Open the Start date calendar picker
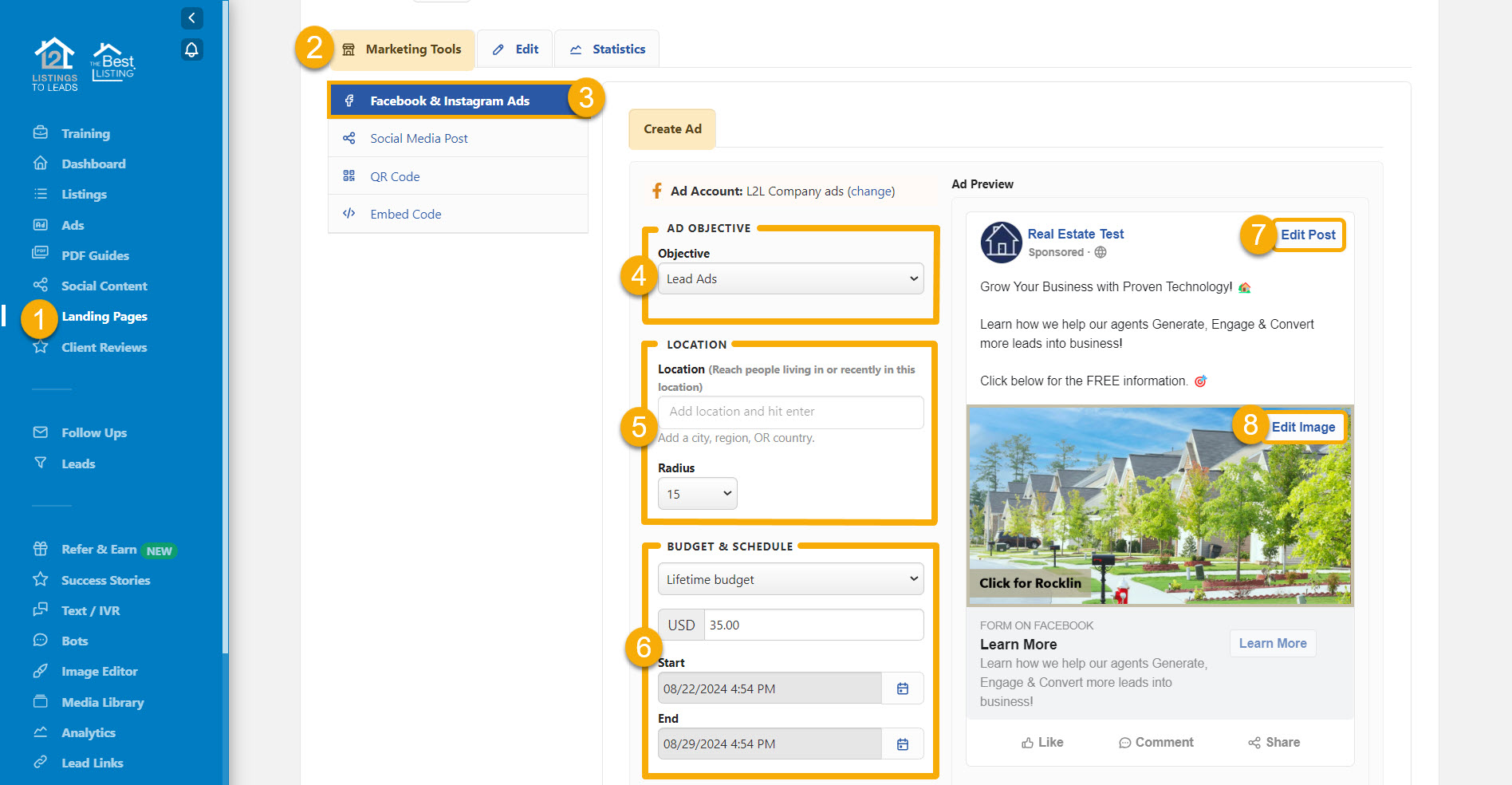 click(902, 688)
